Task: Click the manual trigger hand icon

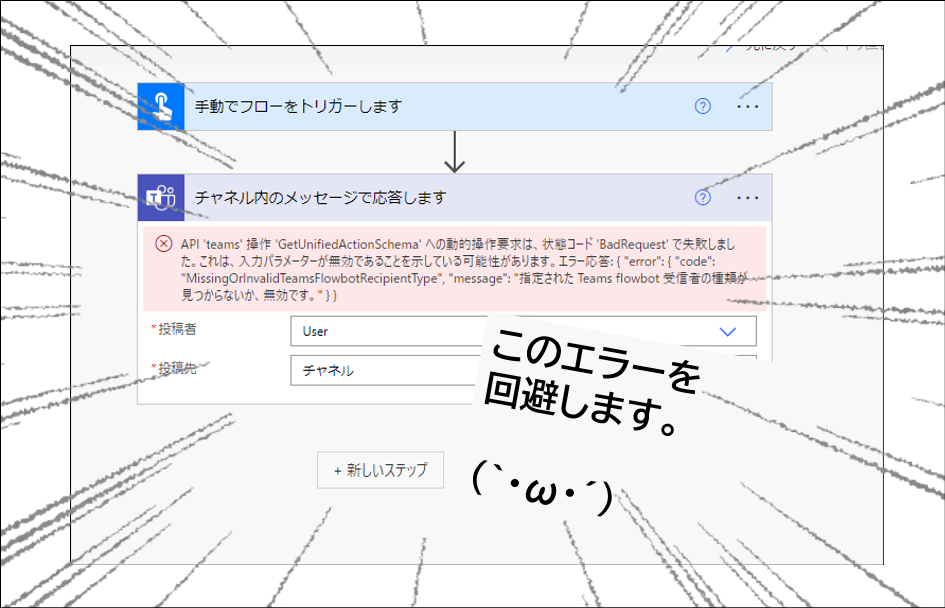Action: coord(161,107)
